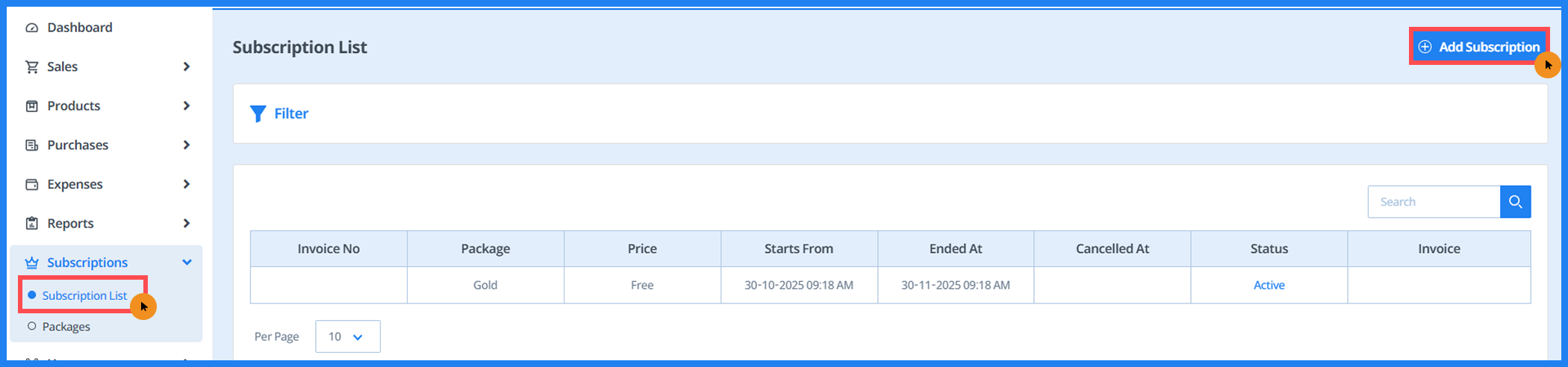
Task: Click the Expenses wallet icon
Action: (31, 184)
